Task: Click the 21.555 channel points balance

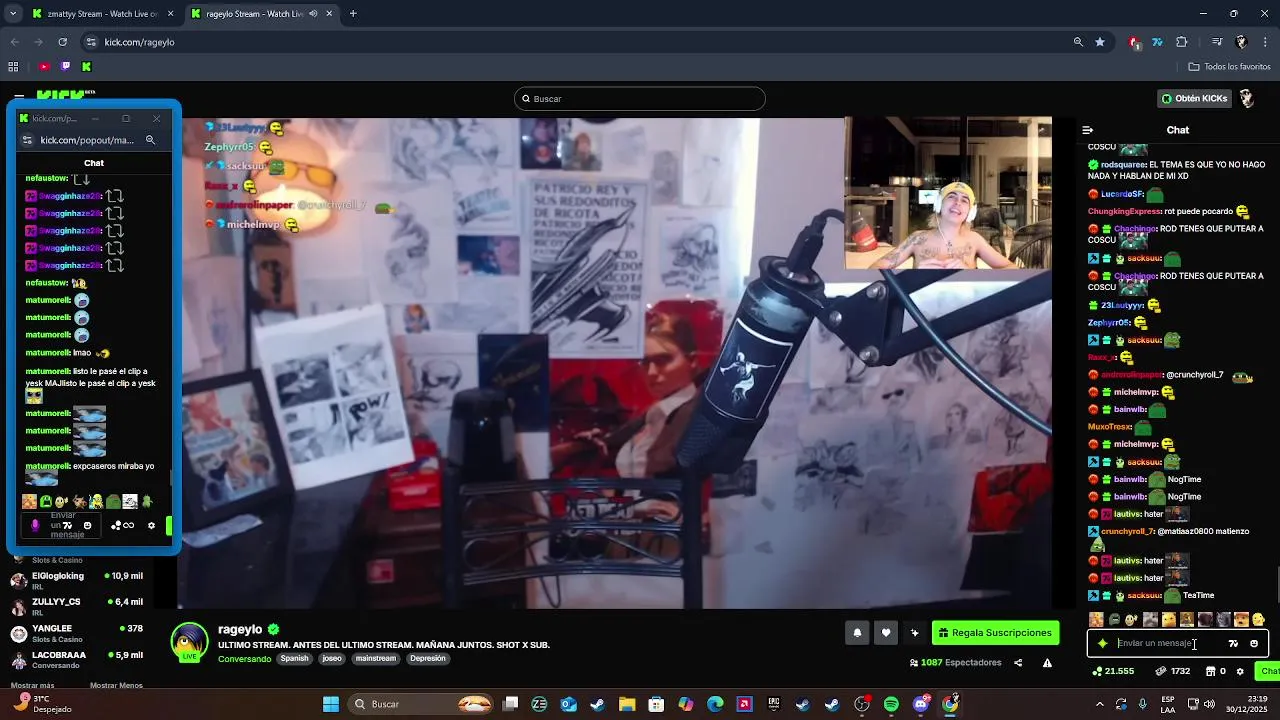Action: click(x=1113, y=671)
